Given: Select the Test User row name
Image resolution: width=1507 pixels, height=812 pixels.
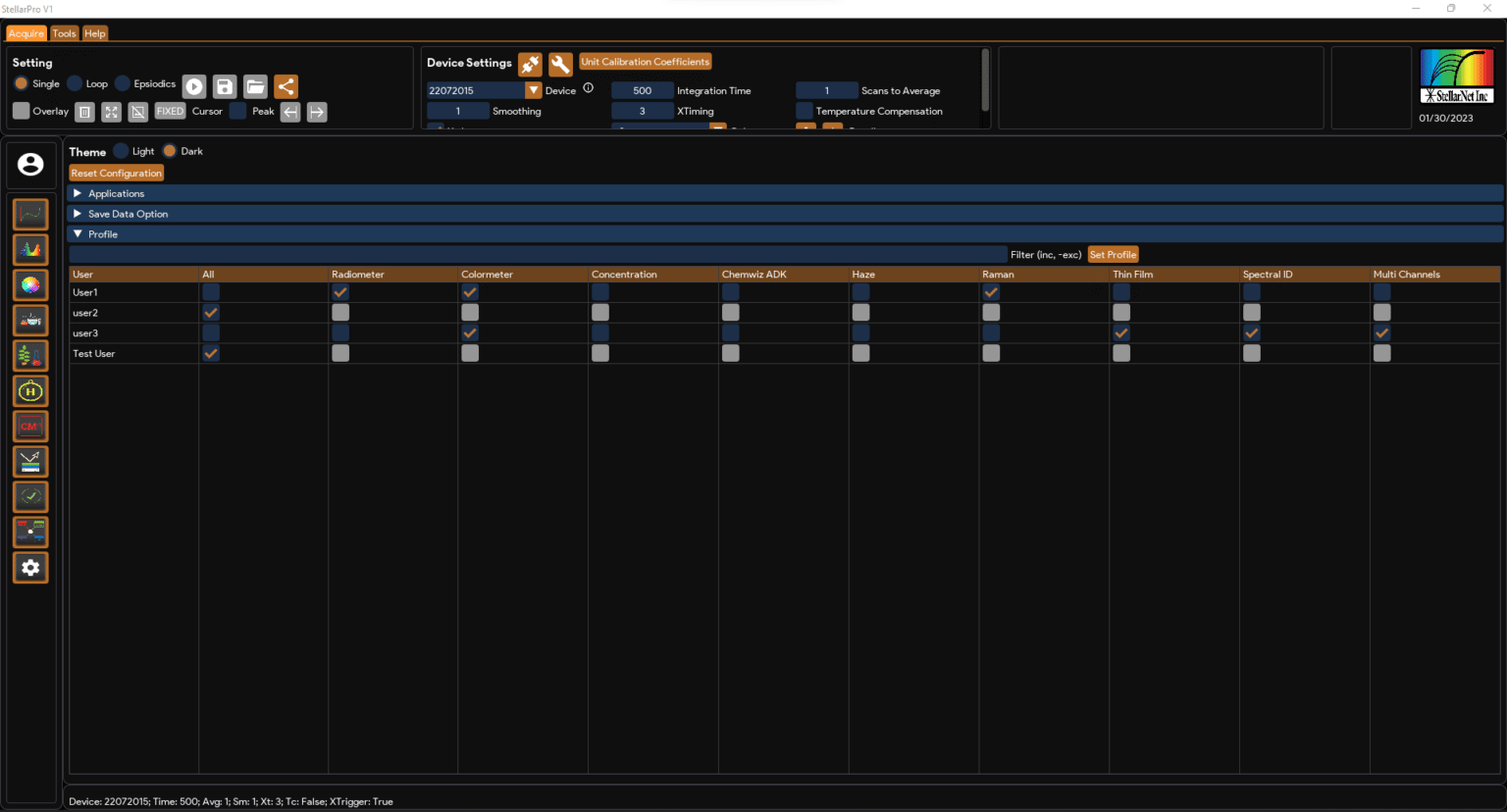Looking at the screenshot, I should coord(94,353).
